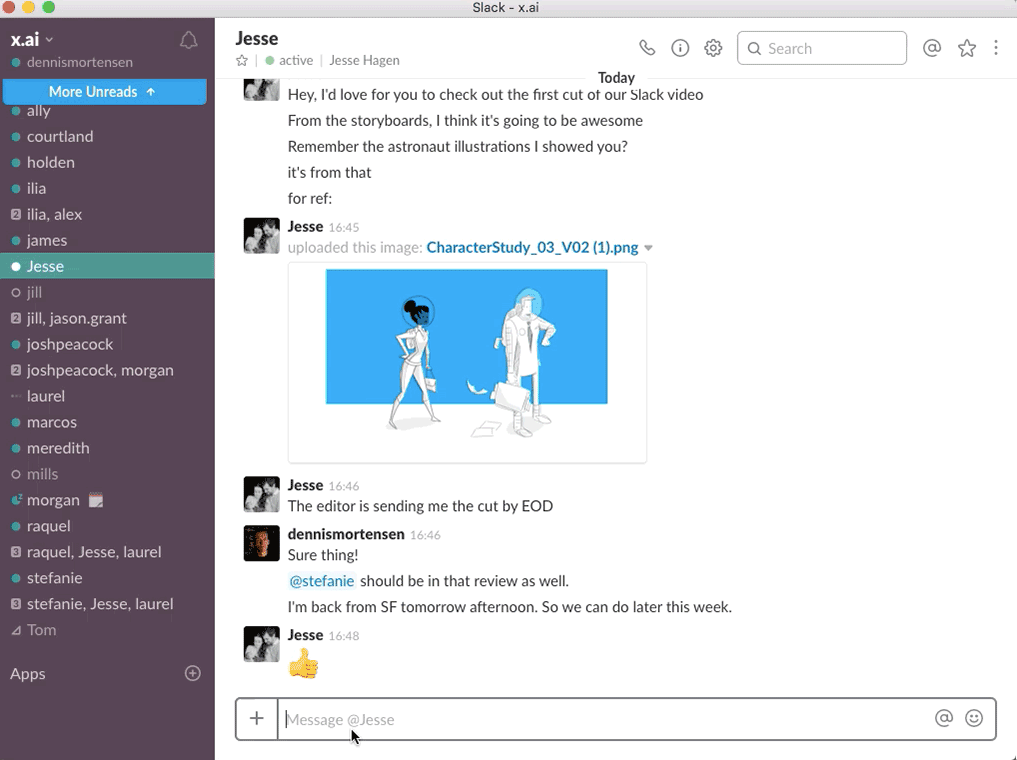Viewport: 1017px width, 760px height.
Task: Switch to joshpeacock direct message
Action: pos(107,344)
